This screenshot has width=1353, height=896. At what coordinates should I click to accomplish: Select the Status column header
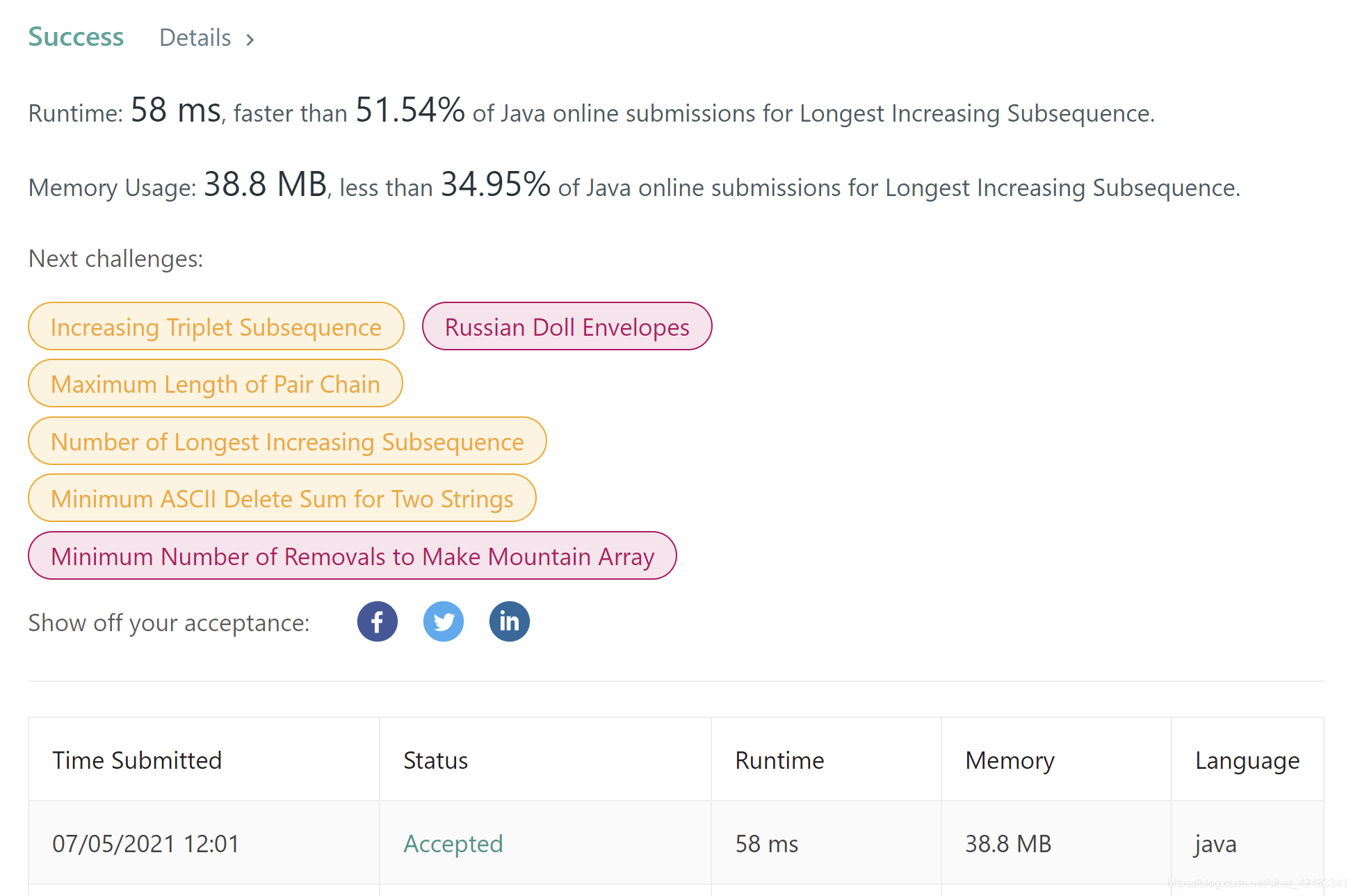click(436, 760)
